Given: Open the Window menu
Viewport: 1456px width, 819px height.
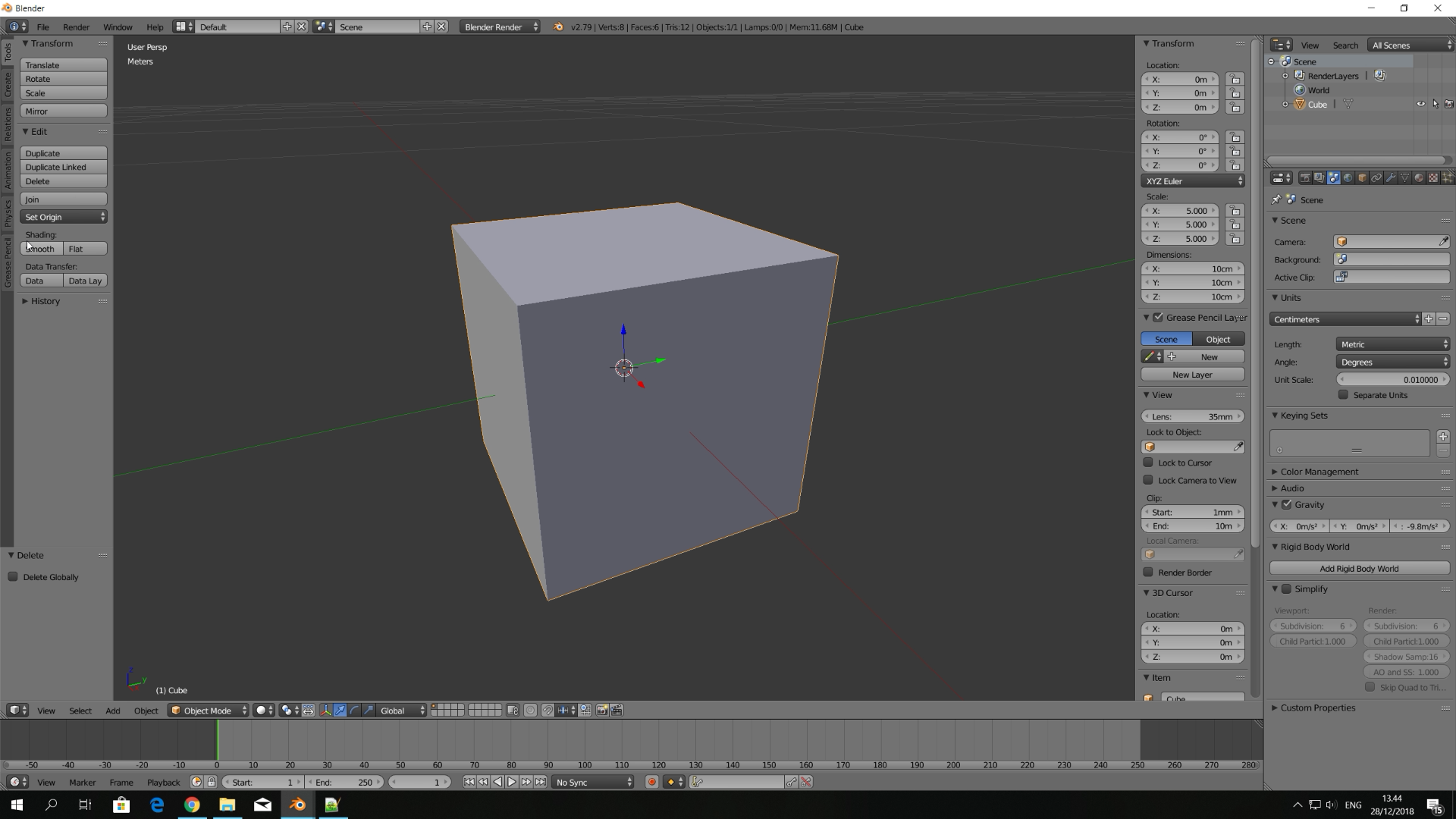Looking at the screenshot, I should click(x=118, y=27).
